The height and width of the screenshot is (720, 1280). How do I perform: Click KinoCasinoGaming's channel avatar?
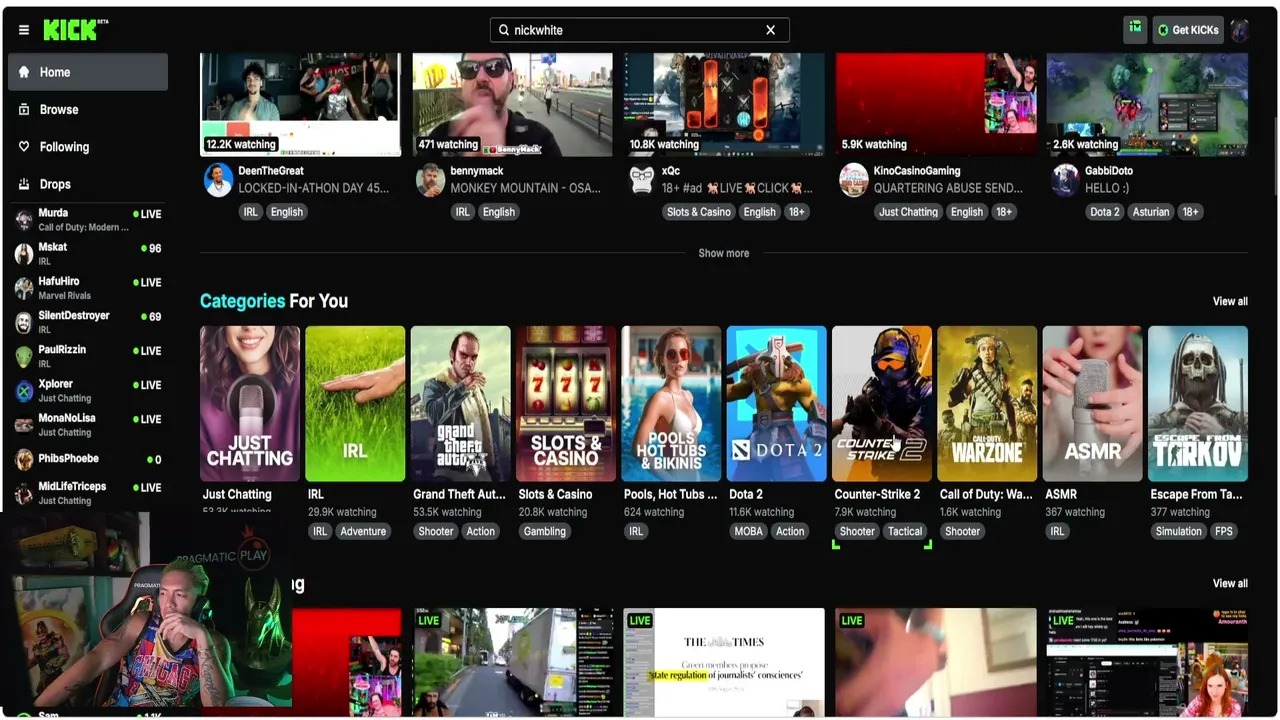coord(854,180)
